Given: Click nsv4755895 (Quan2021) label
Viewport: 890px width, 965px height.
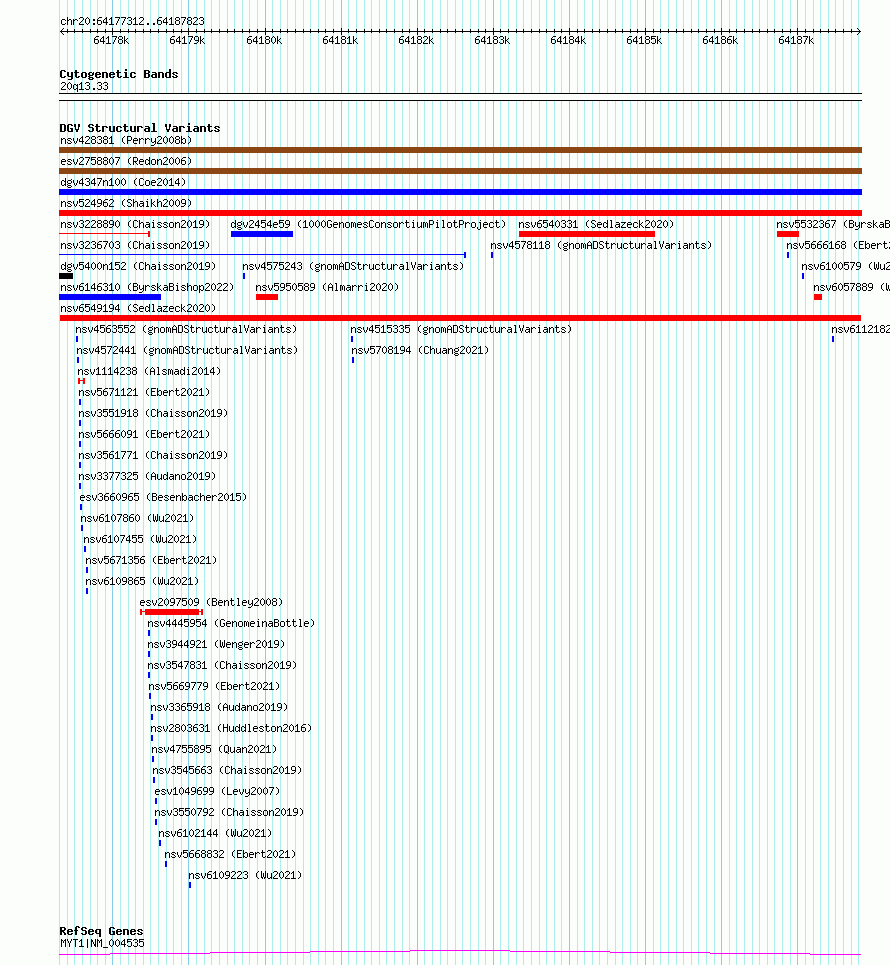Looking at the screenshot, I should (214, 749).
